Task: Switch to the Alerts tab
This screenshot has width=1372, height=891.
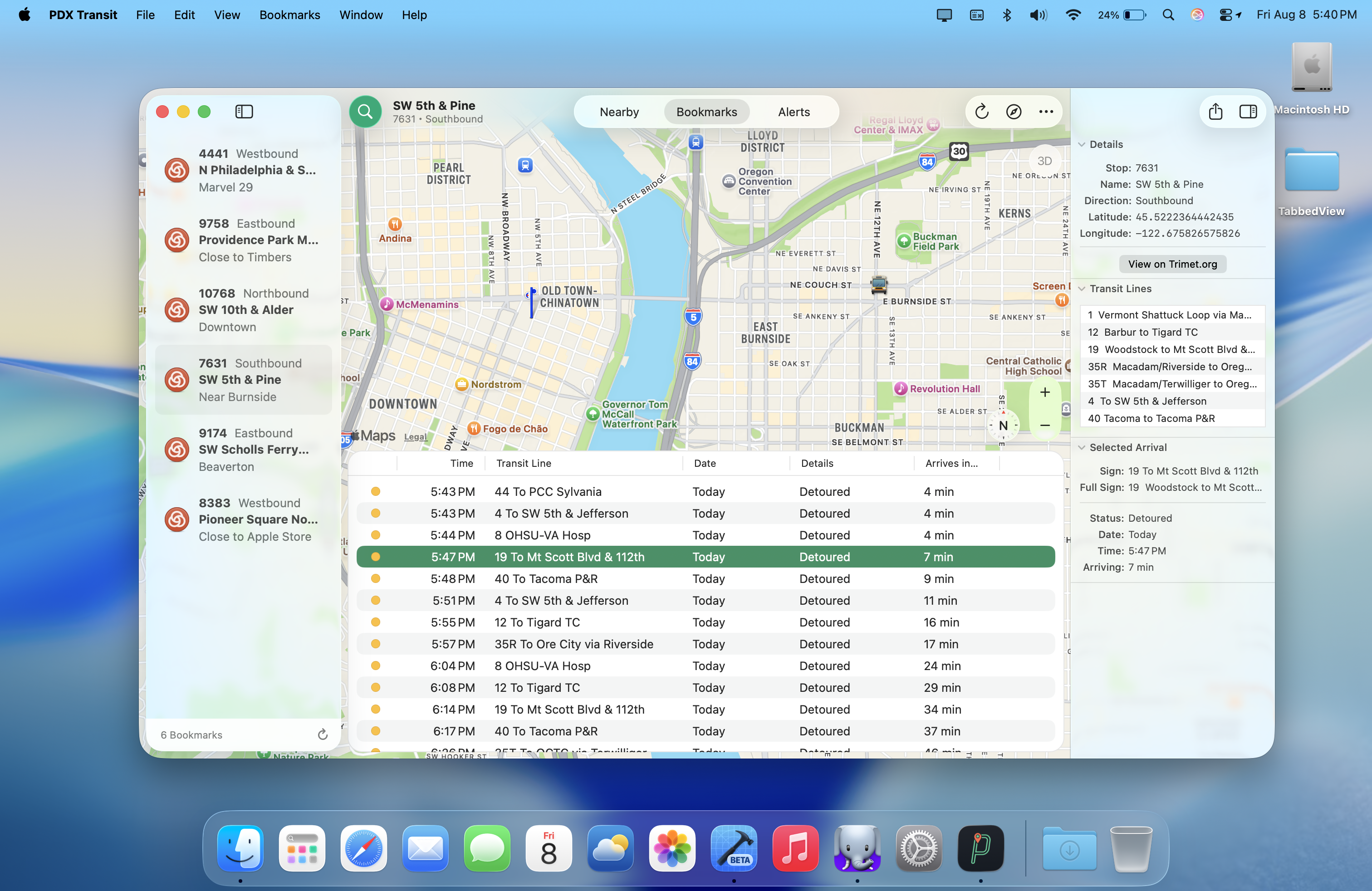Action: [x=794, y=112]
